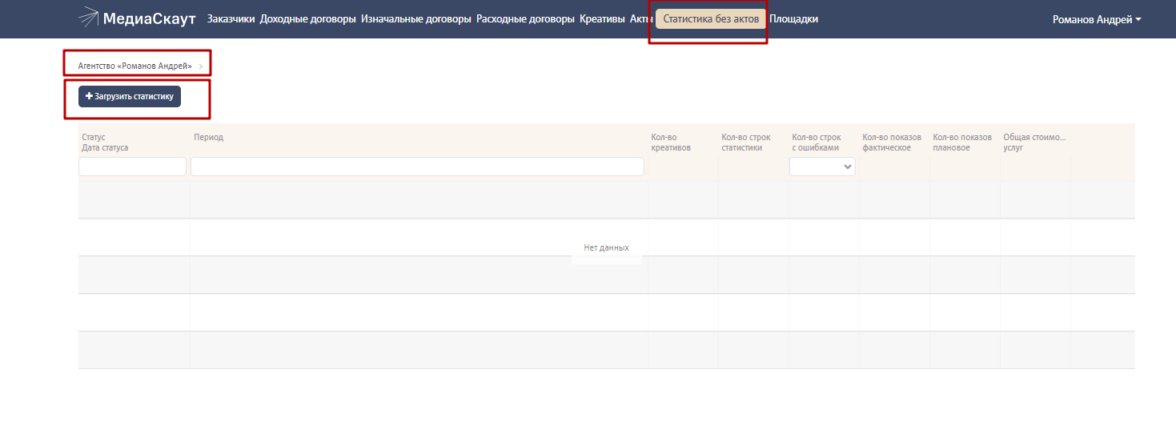This screenshot has width=1176, height=446.
Task: Click the Агентство «Романов Андрей» breadcrumb
Action: tap(135, 66)
